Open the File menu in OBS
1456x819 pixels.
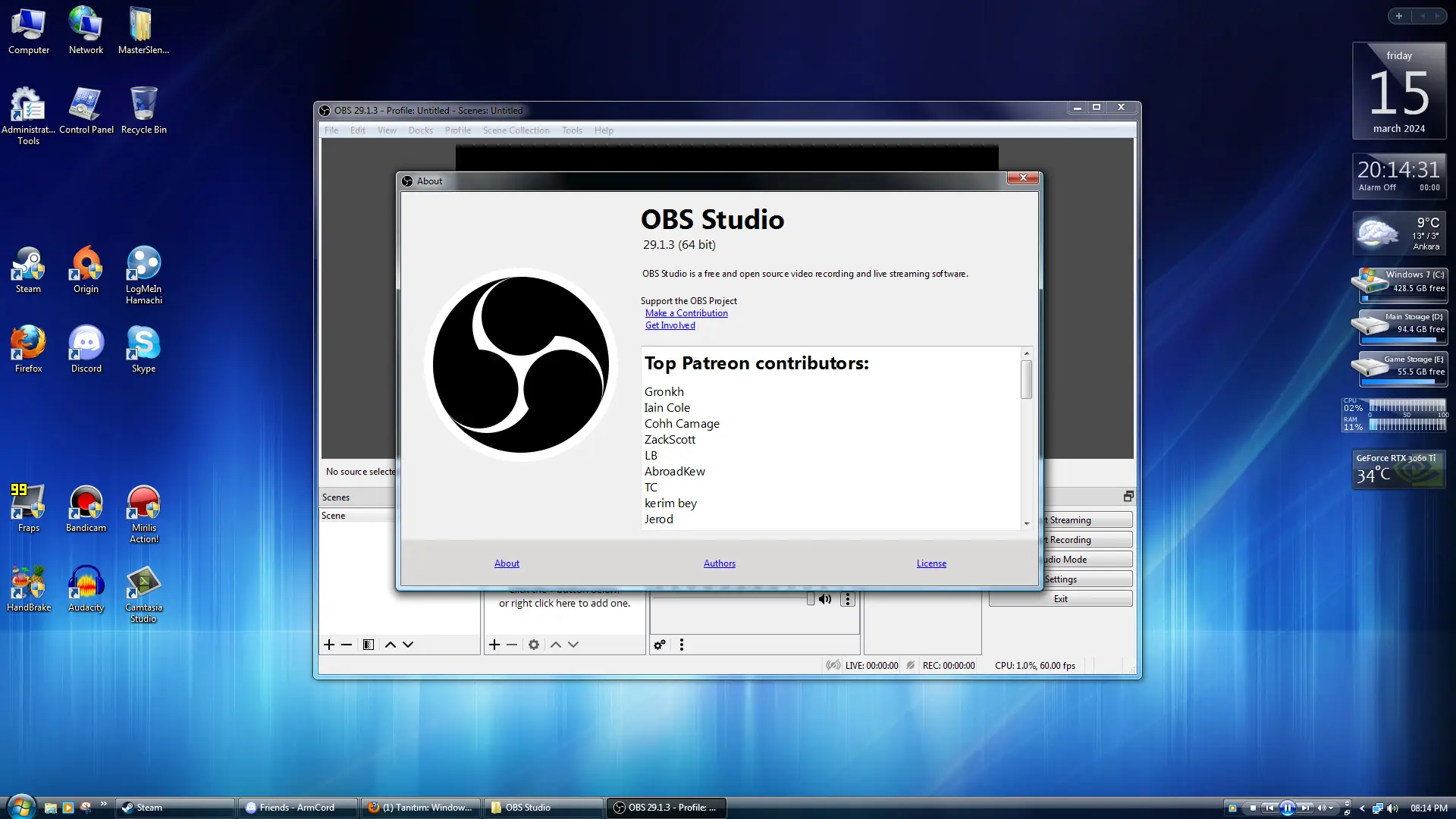331,130
